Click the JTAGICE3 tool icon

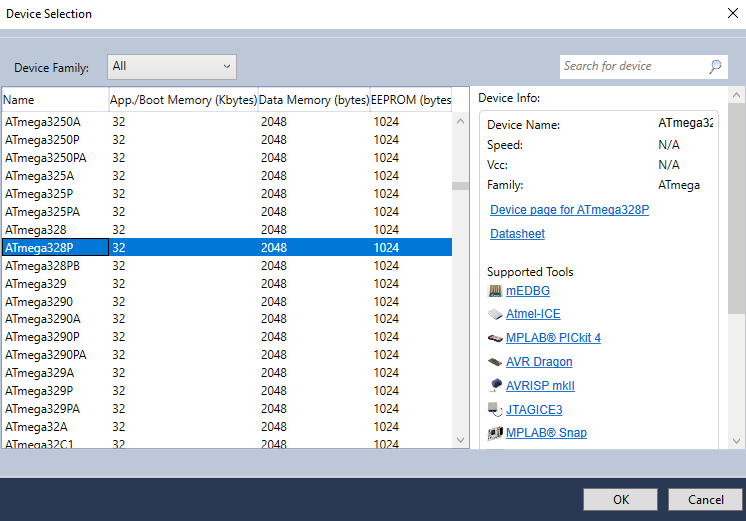pos(495,409)
